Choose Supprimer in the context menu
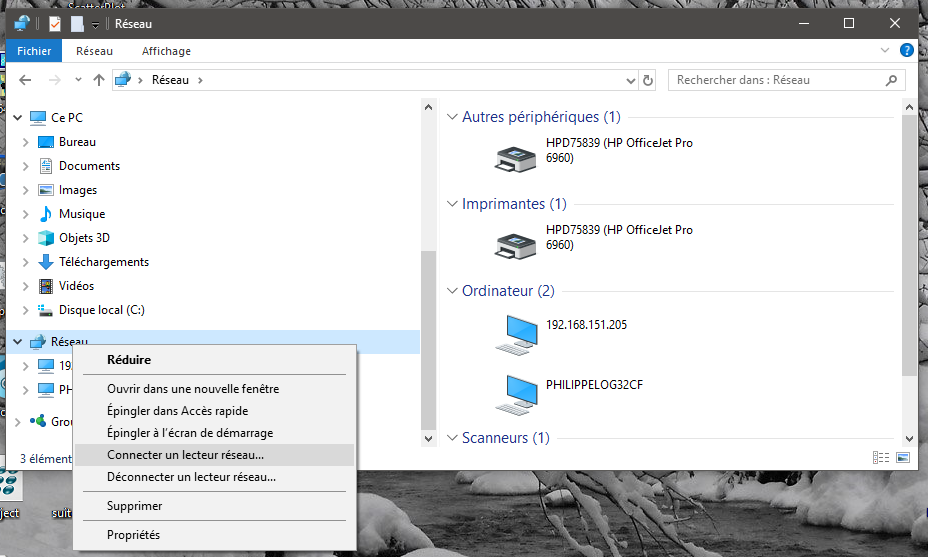 tap(214, 506)
